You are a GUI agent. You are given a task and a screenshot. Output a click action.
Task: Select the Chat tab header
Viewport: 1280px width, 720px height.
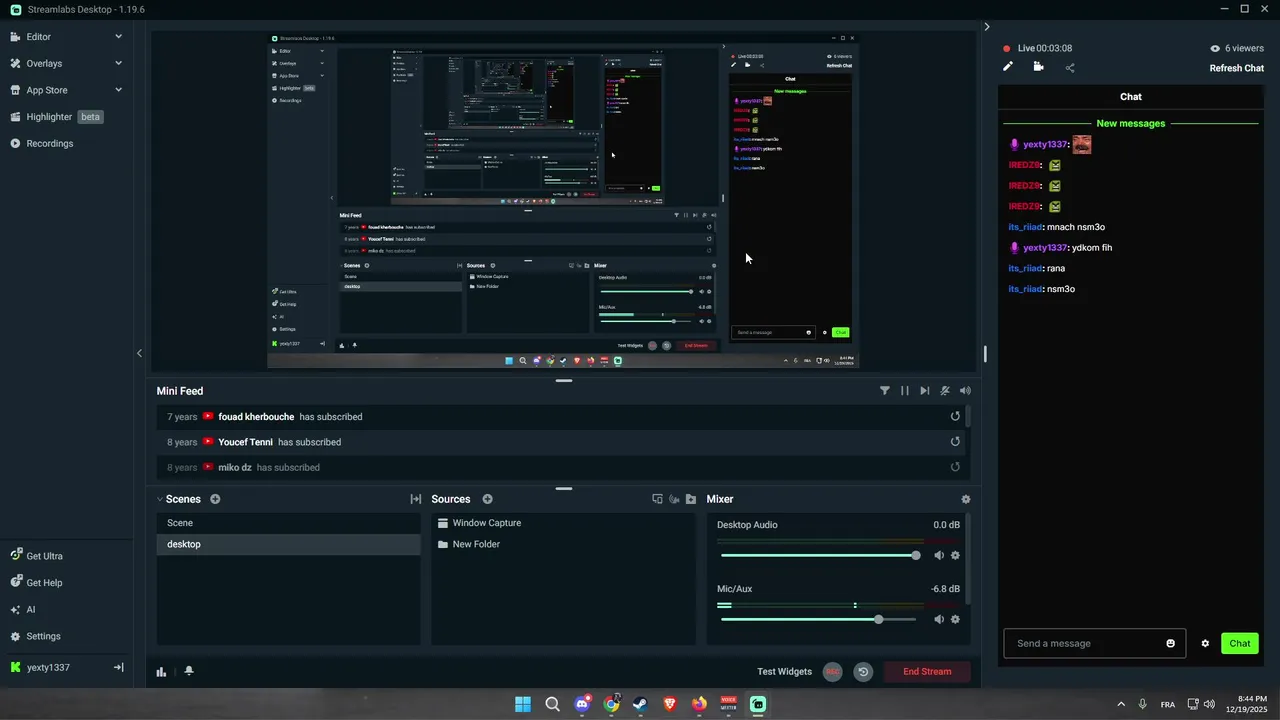coord(1131,97)
